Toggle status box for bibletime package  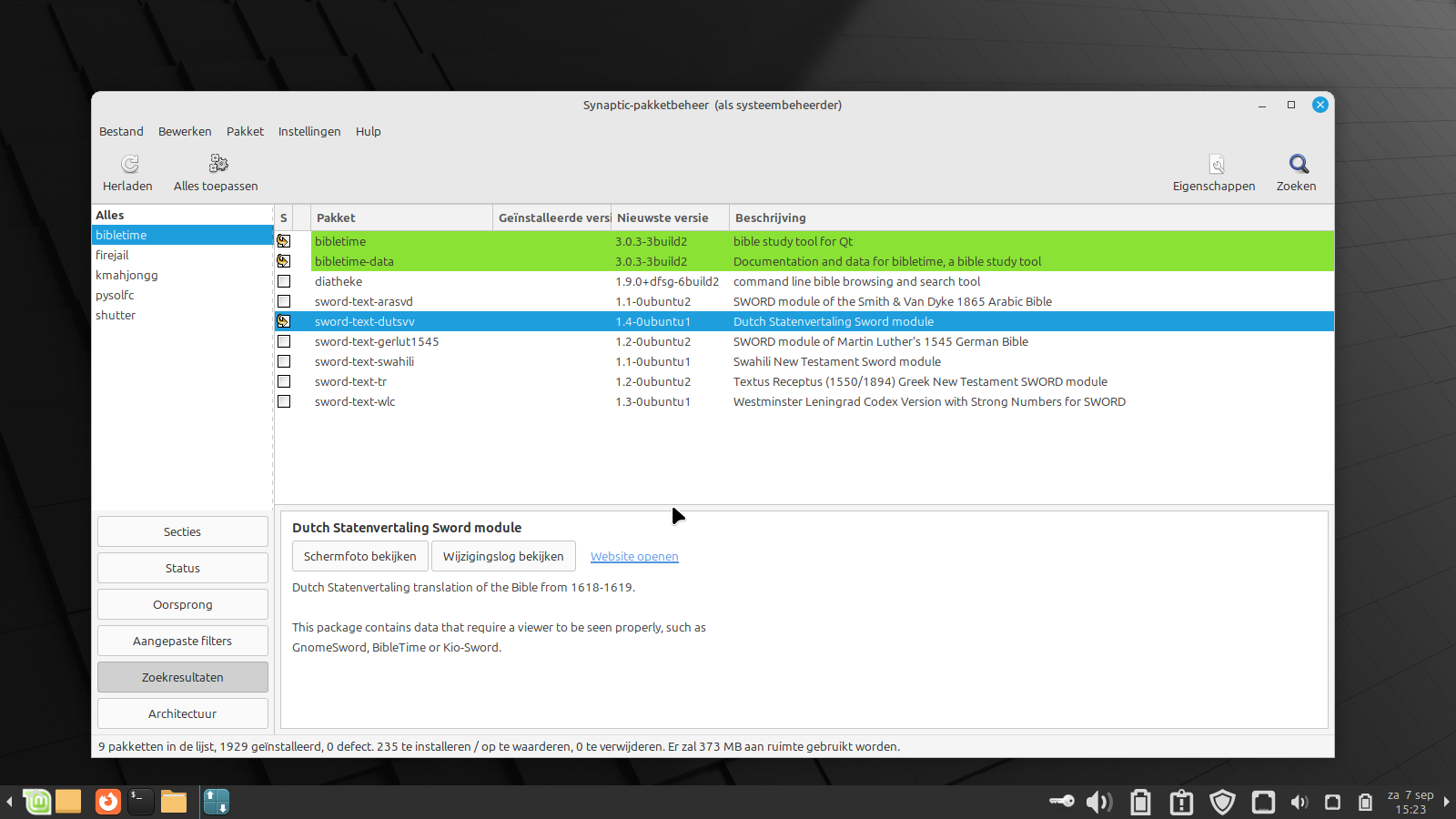point(284,241)
